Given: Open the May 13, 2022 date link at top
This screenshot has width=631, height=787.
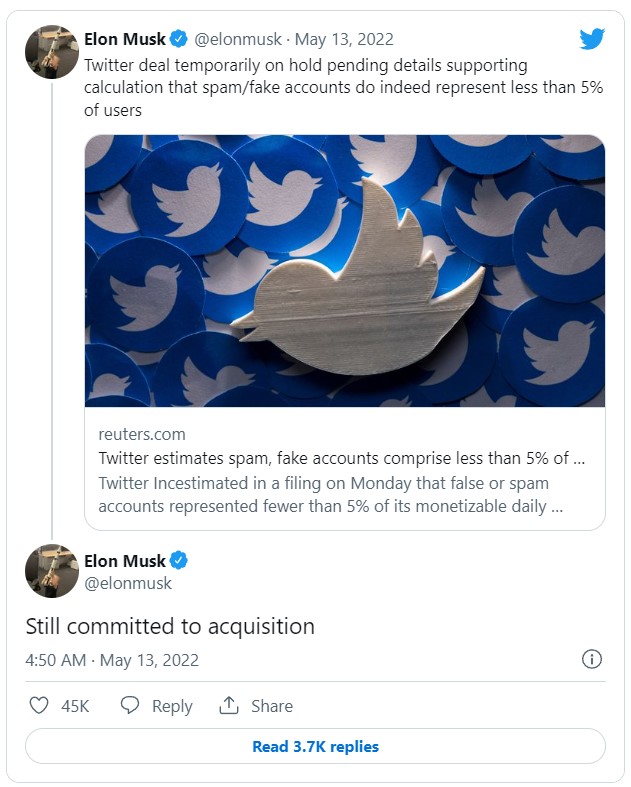Looking at the screenshot, I should [345, 40].
